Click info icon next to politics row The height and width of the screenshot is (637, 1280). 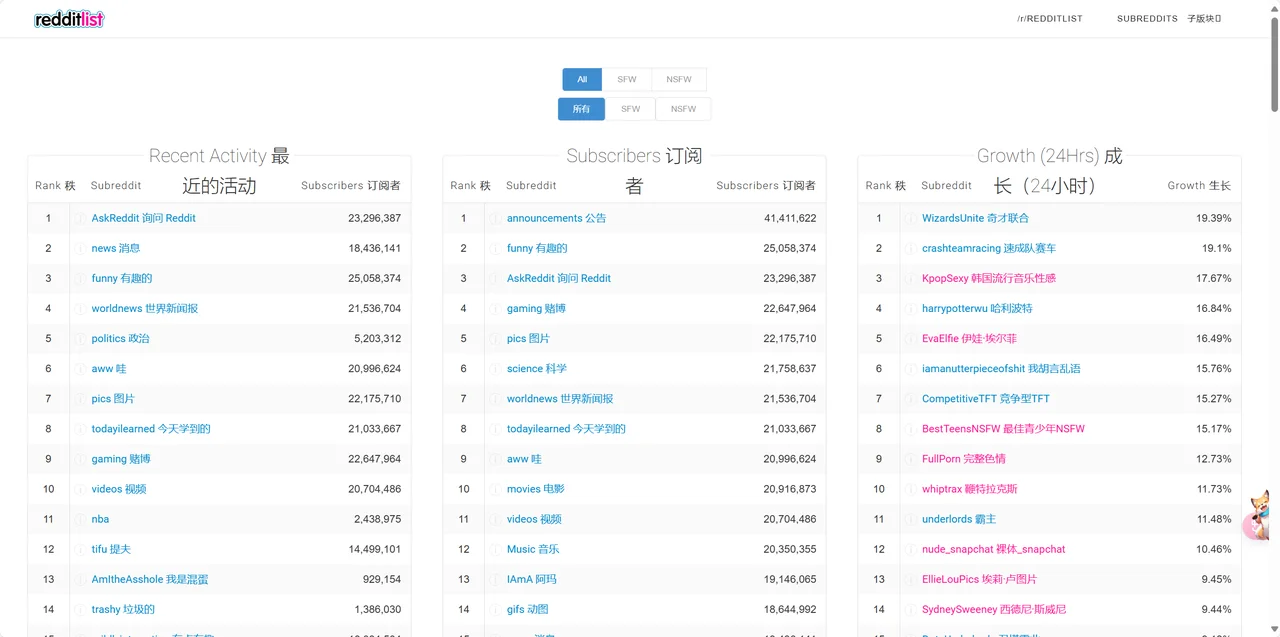80,338
